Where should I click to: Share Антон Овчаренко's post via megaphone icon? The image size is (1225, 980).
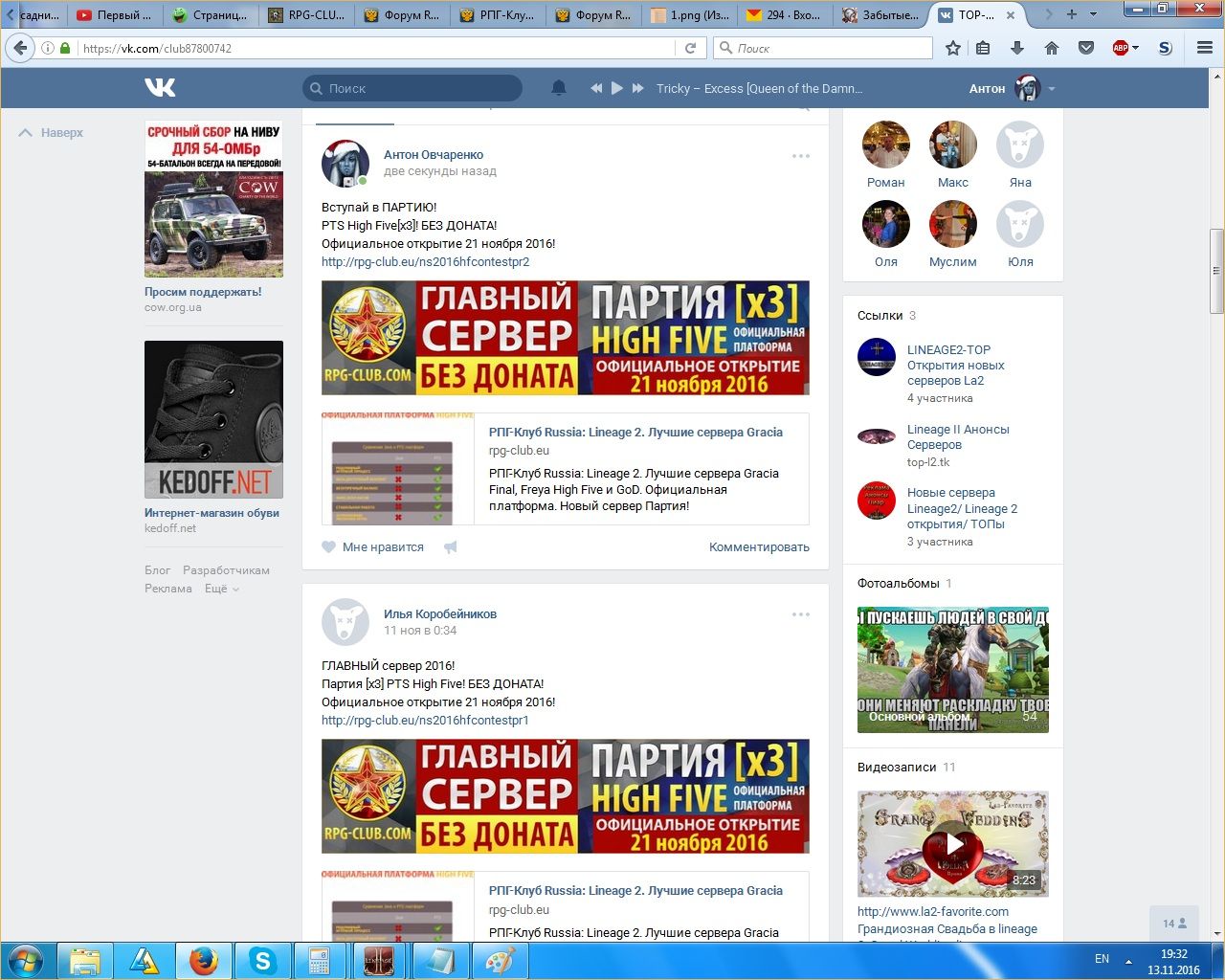point(451,547)
